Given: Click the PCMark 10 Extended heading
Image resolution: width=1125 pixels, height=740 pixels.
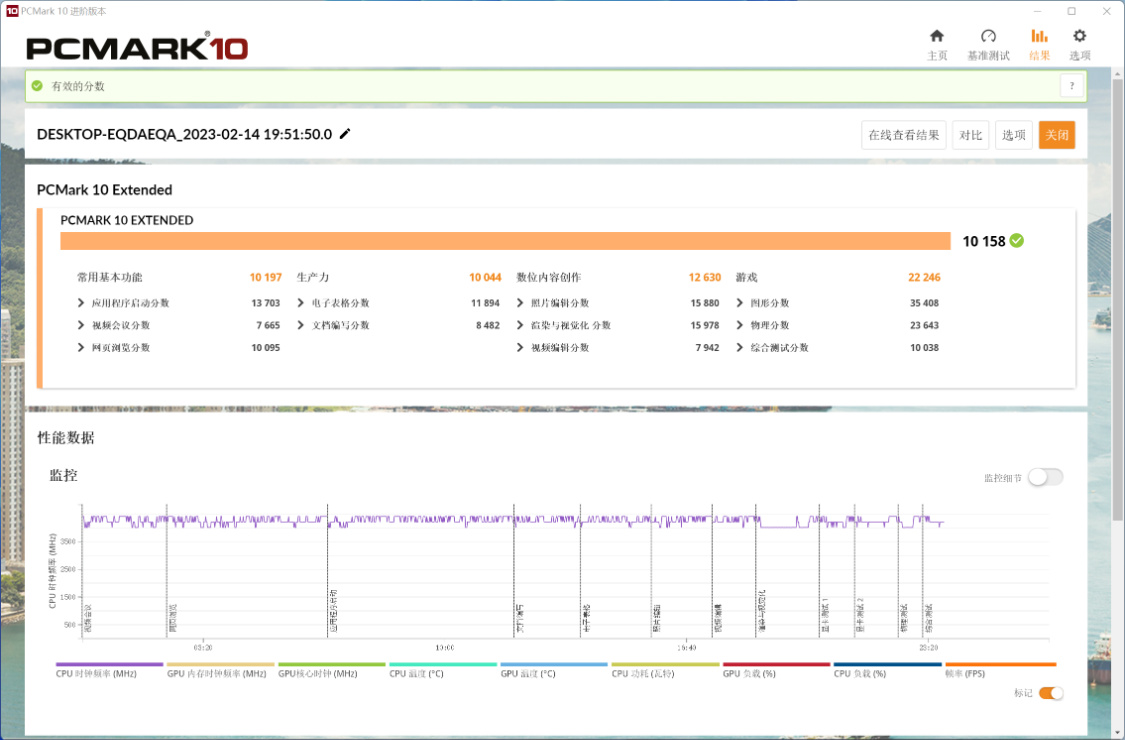Looking at the screenshot, I should pos(105,189).
